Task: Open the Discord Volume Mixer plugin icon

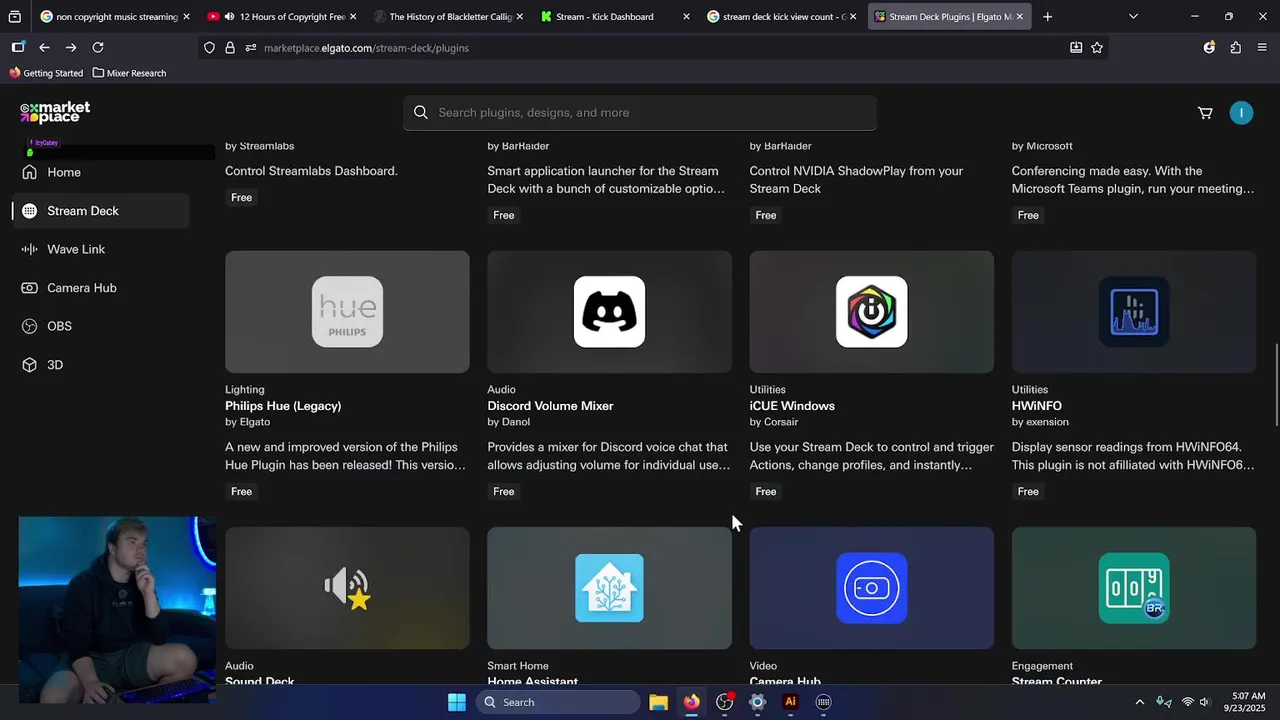Action: click(x=609, y=312)
